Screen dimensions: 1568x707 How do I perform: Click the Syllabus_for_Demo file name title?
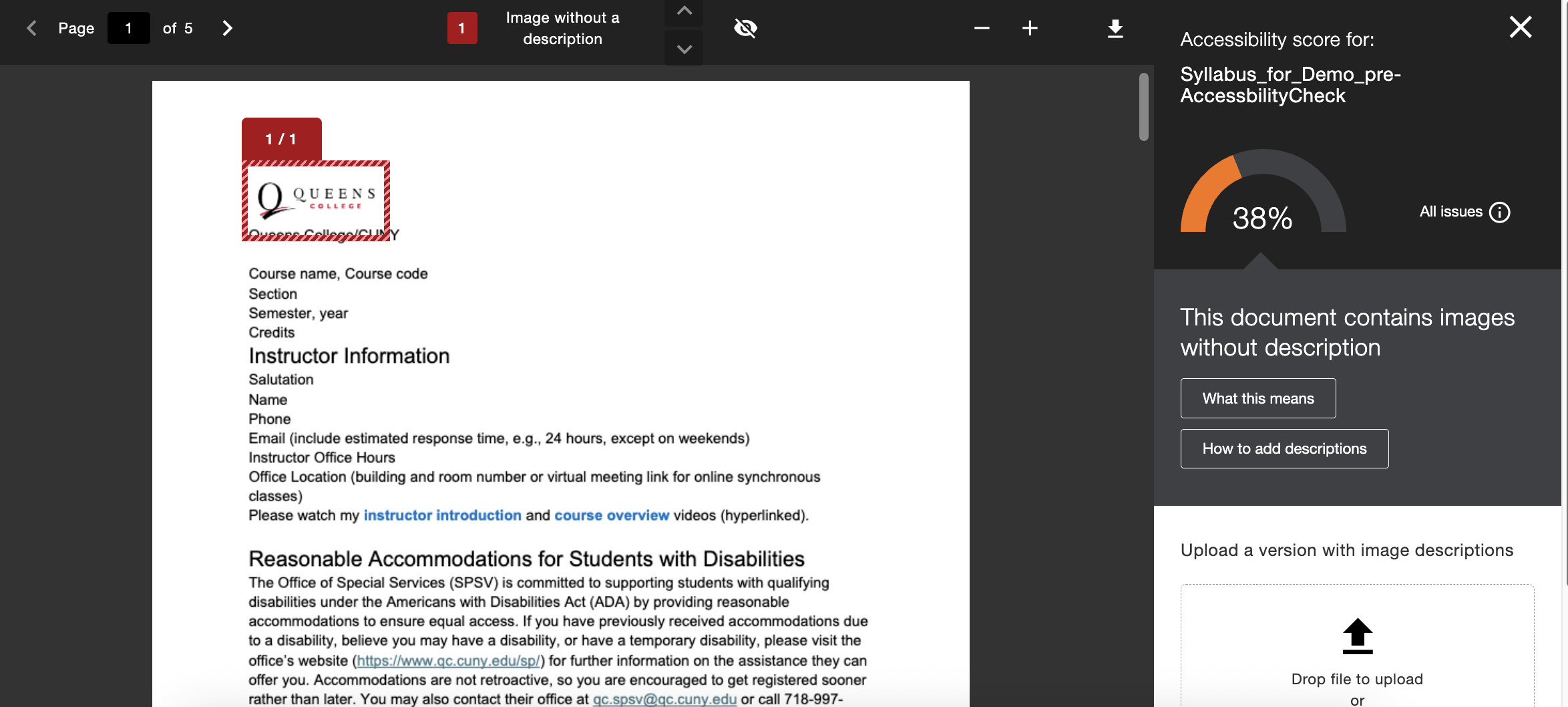[x=1290, y=85]
